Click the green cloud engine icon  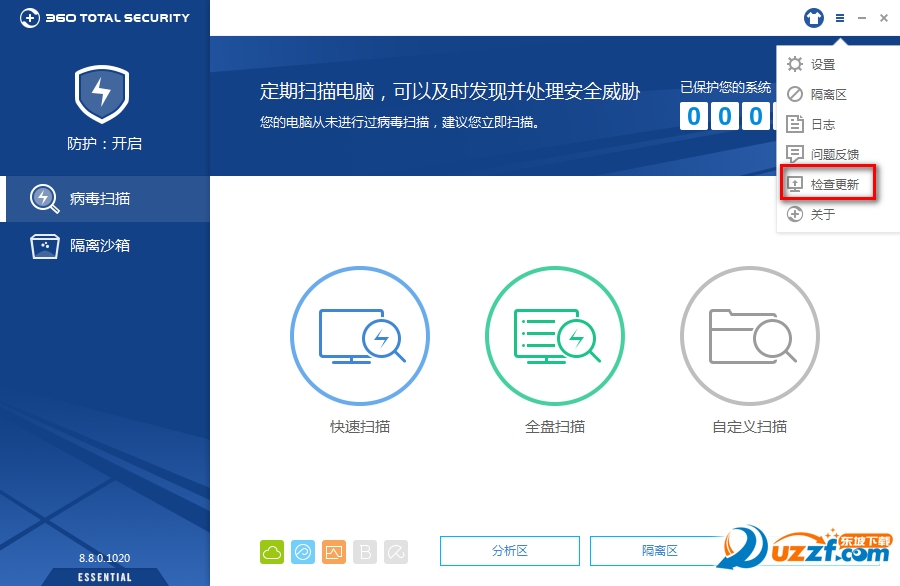click(x=272, y=552)
